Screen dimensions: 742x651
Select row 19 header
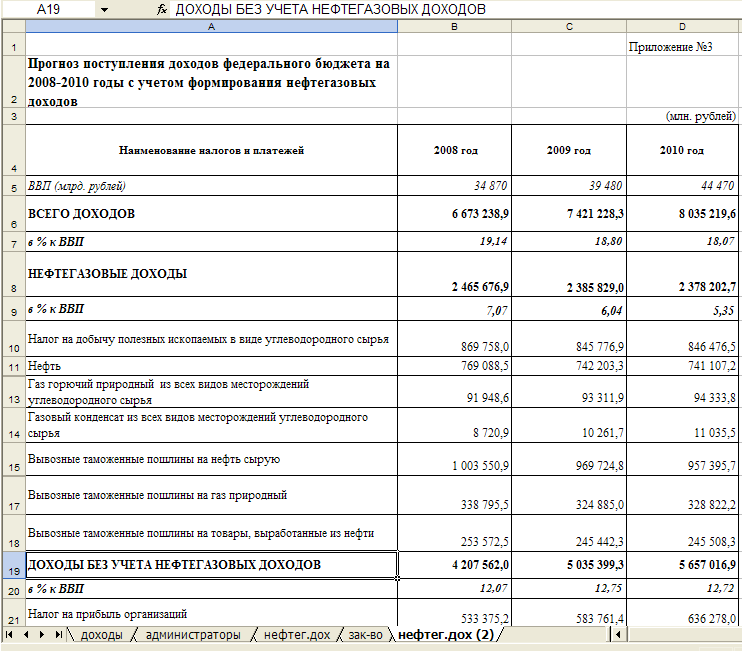[14, 565]
